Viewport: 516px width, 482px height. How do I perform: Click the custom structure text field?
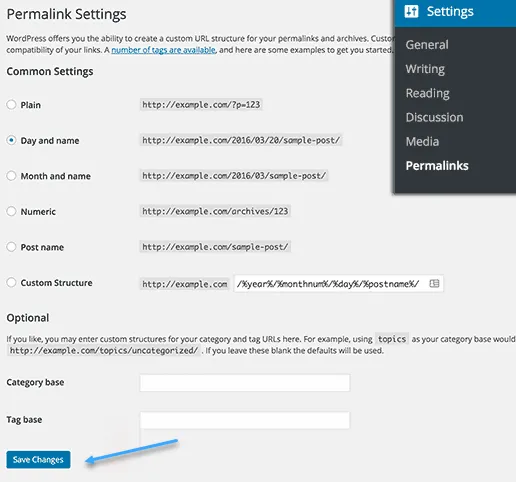(339, 284)
